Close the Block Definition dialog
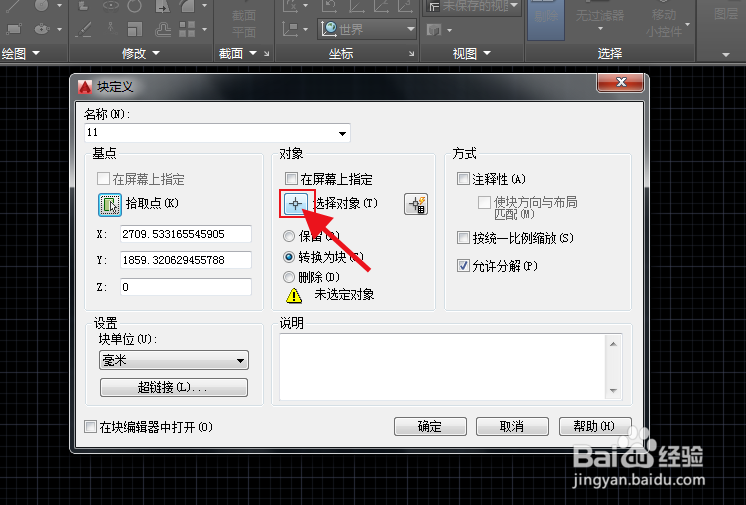The image size is (746, 505). coord(620,82)
